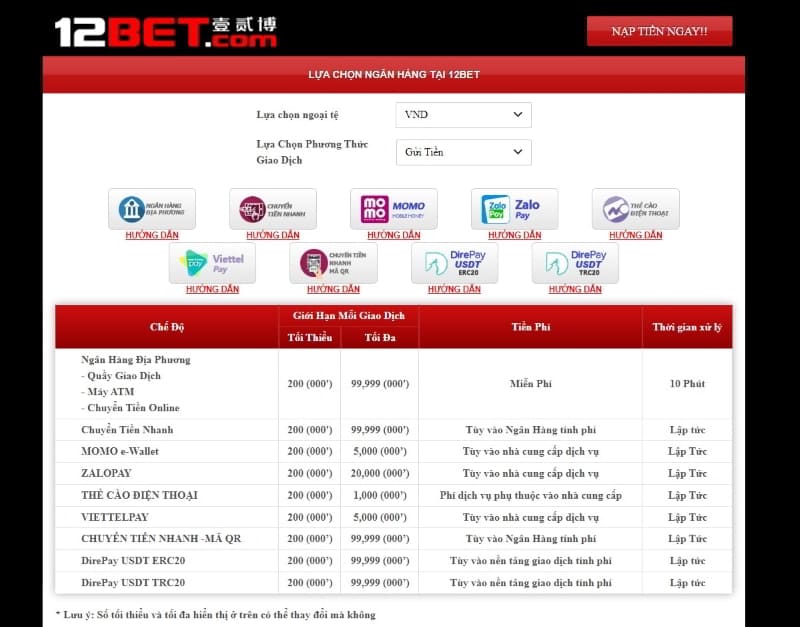800x627 pixels.
Task: Click the NẠP TIỀN NGAY!! button
Action: 658,31
